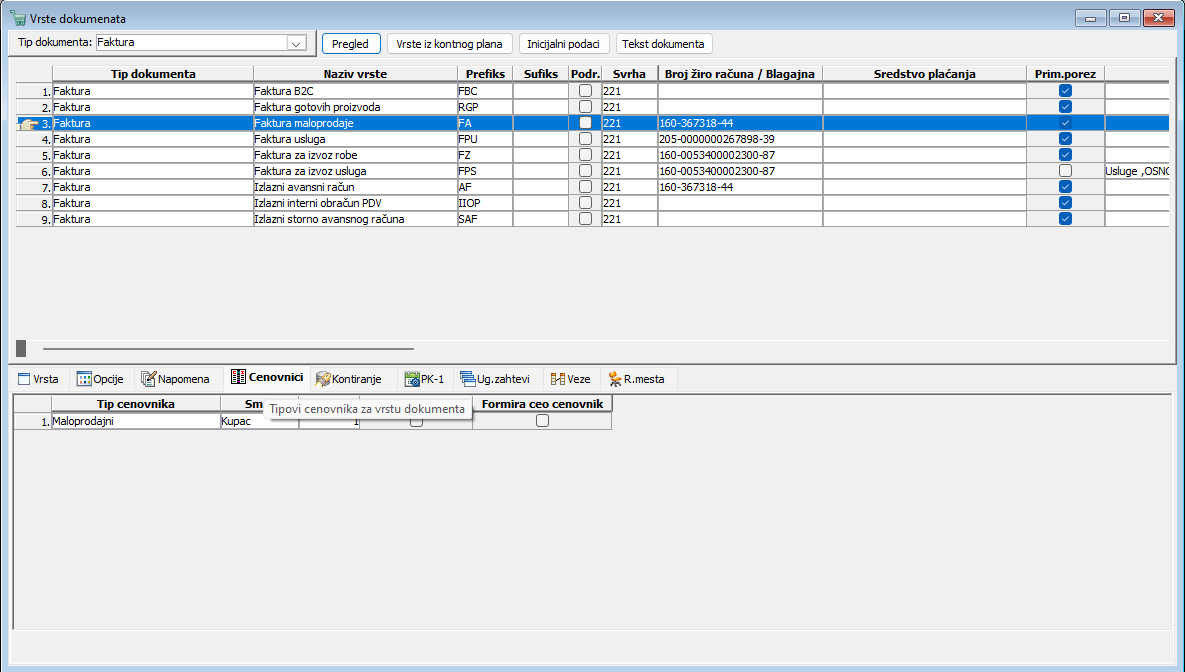The image size is (1185, 672).
Task: Click the Faktura za izvoz robe name cell
Action: point(355,155)
